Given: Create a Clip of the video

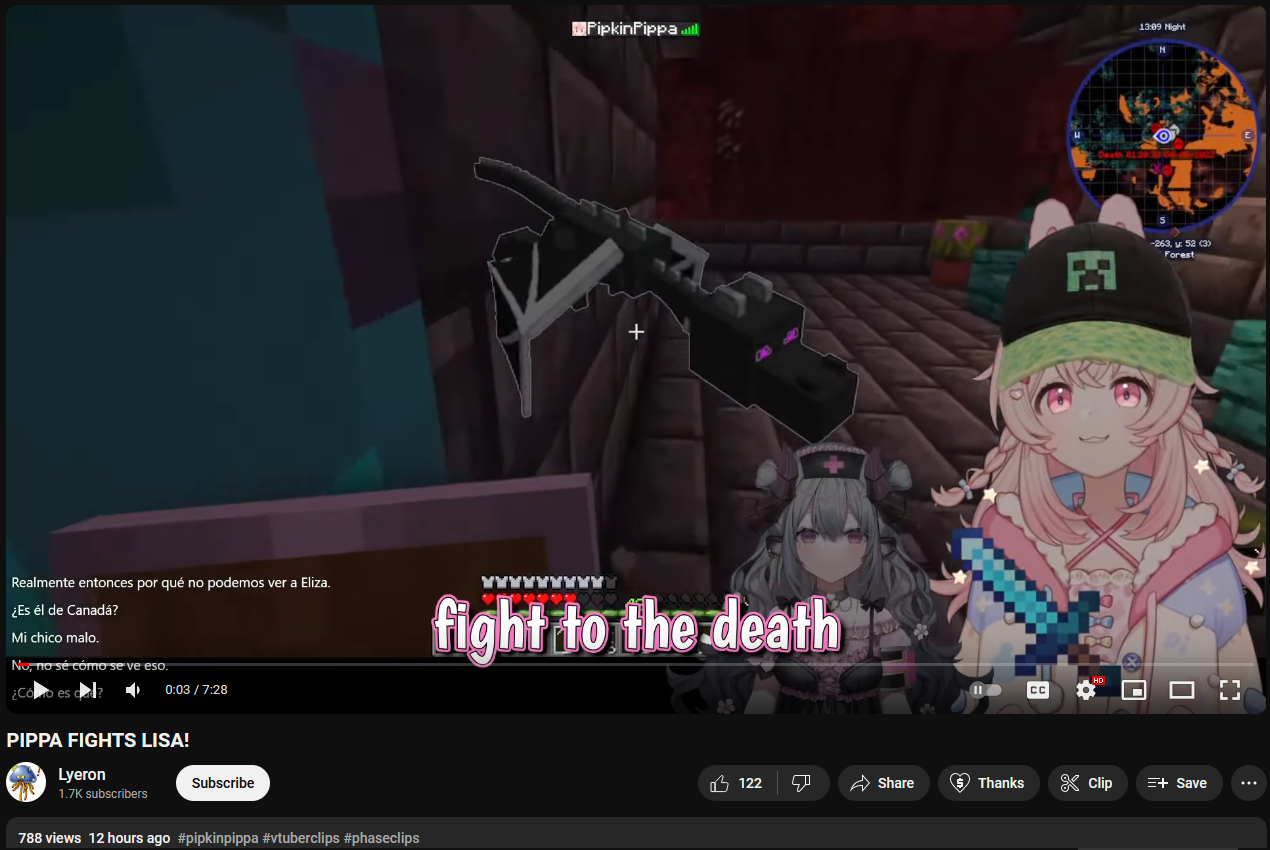Looking at the screenshot, I should (1087, 783).
